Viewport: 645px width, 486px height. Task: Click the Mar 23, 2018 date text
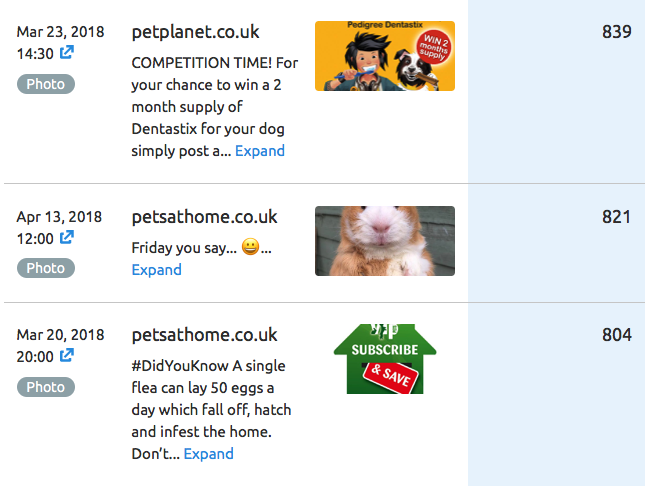coord(60,32)
